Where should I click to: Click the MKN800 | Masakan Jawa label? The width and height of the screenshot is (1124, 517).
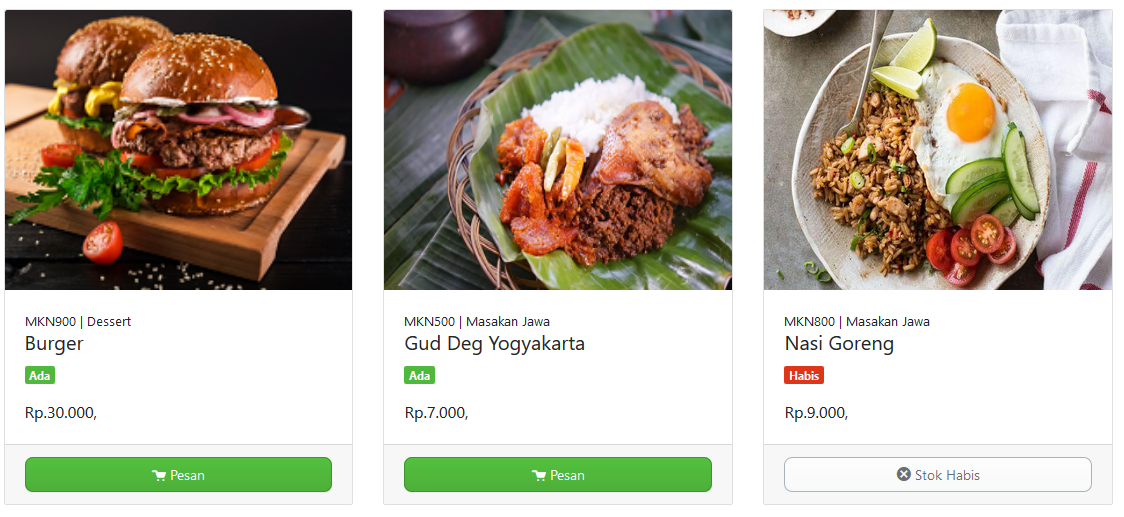click(857, 321)
